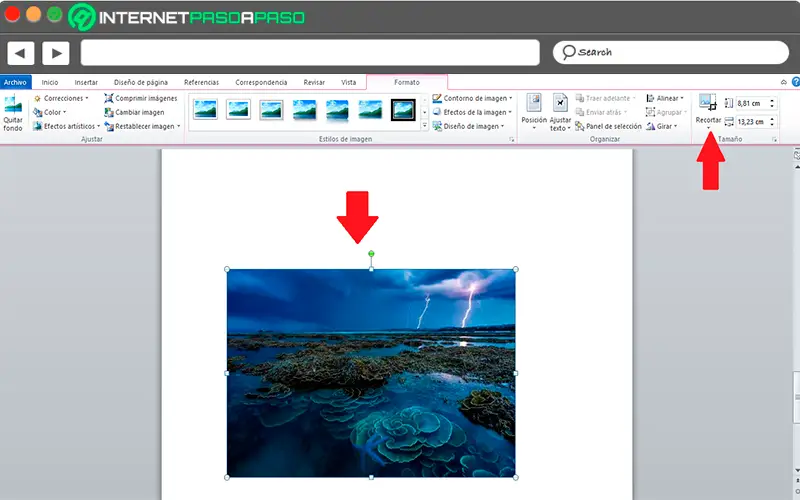Viewport: 800px width, 500px height.
Task: Expand the picture styles gallery
Action: tap(424, 126)
